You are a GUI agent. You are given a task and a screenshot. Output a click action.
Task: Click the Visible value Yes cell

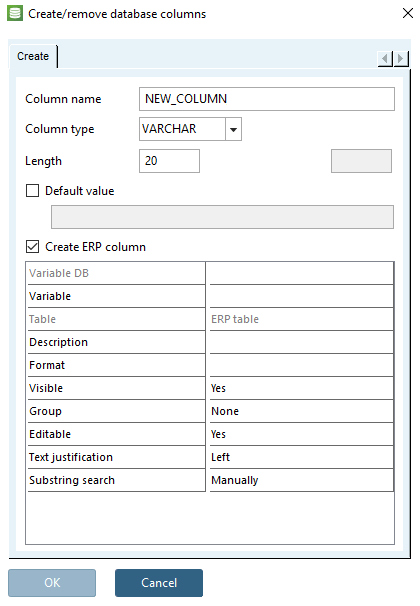tap(301, 388)
